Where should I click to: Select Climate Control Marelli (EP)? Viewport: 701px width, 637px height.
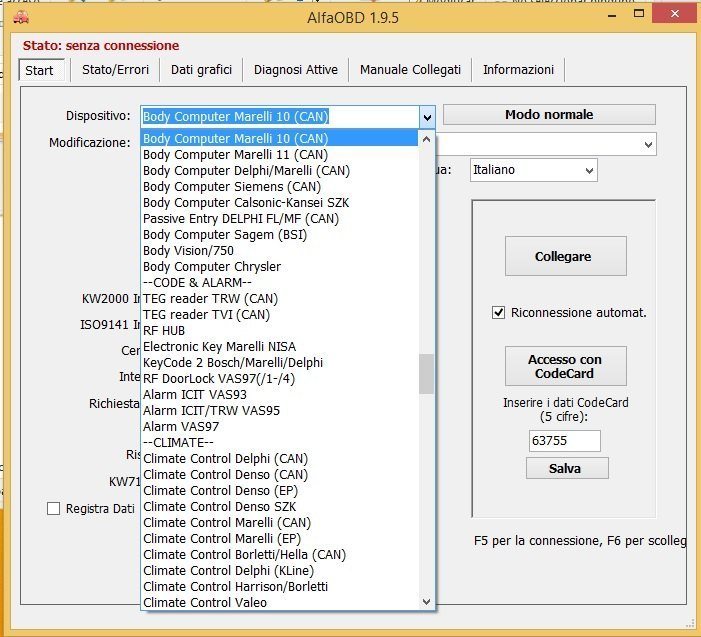coord(279,539)
